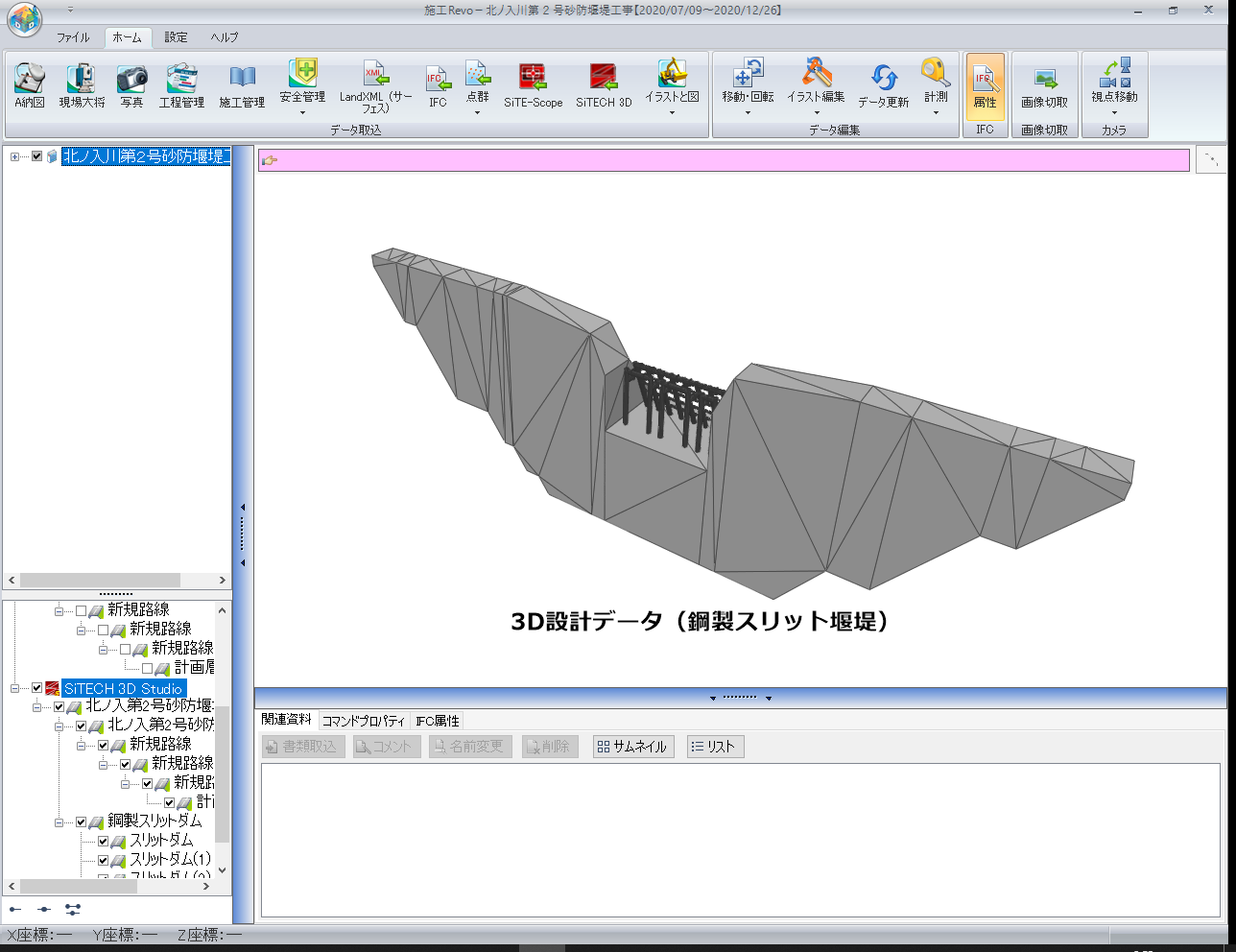The height and width of the screenshot is (952, 1236).
Task: Toggle the IFC 属性 attribute button
Action: [985, 86]
